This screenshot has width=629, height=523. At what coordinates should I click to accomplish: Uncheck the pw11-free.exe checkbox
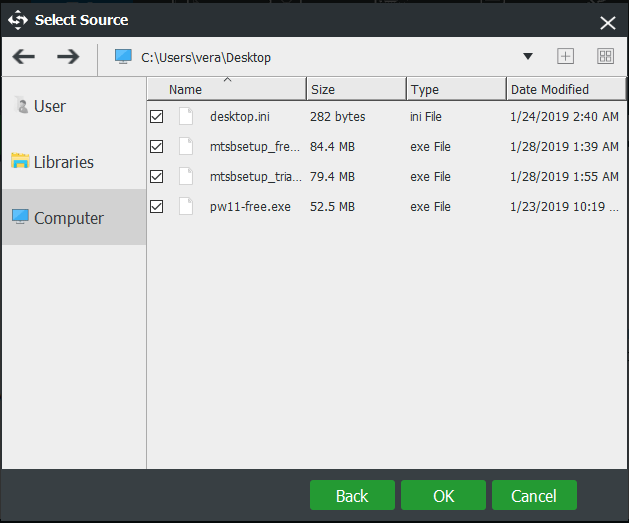(x=156, y=207)
